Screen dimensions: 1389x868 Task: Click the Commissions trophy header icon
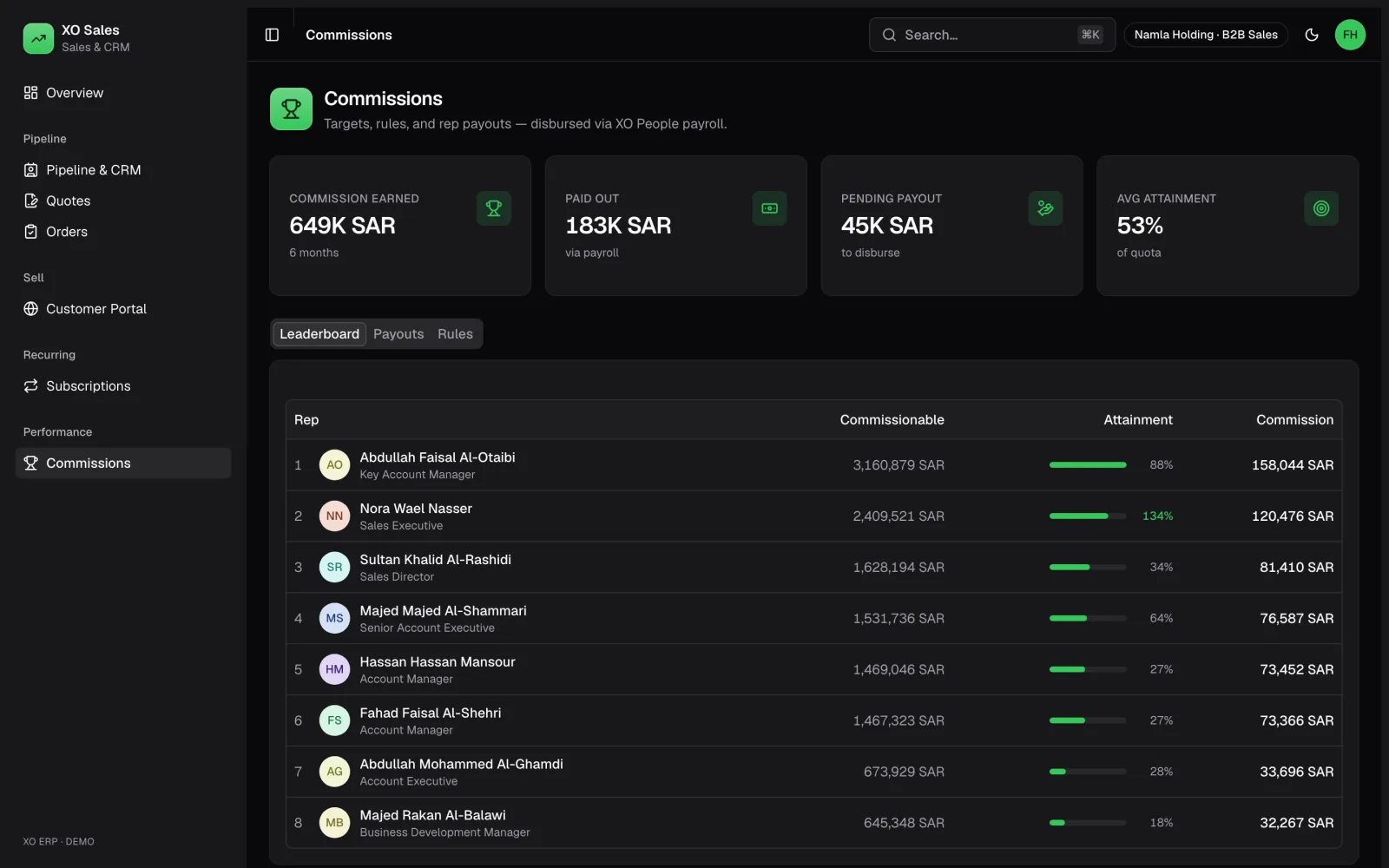click(291, 109)
